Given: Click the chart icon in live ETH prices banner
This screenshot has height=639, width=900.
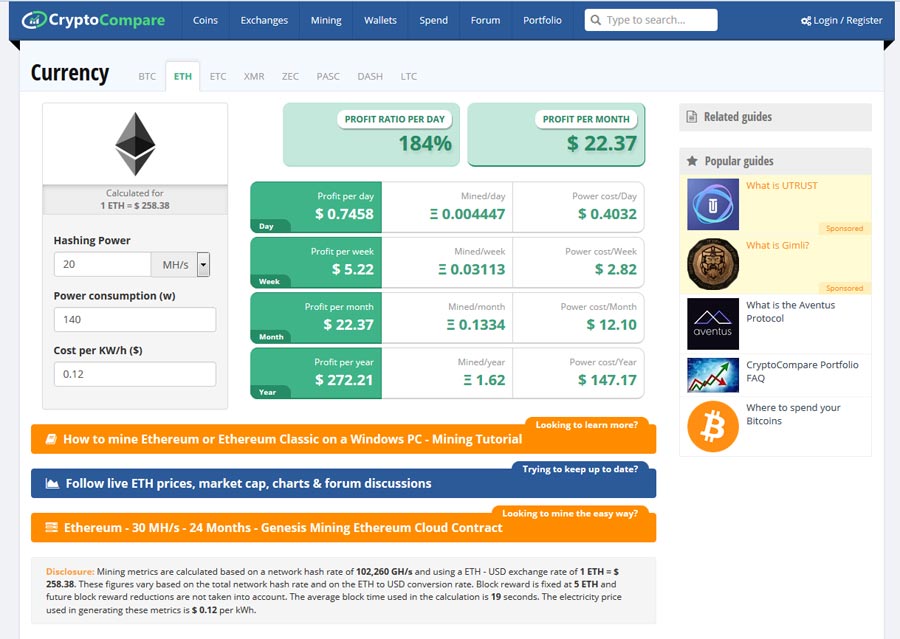Looking at the screenshot, I should [x=52, y=483].
